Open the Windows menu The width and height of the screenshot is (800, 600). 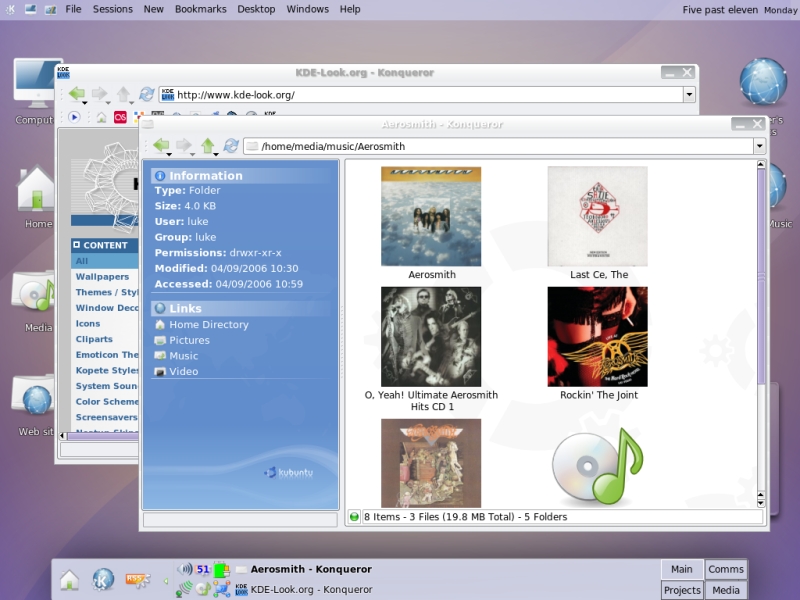(x=308, y=9)
